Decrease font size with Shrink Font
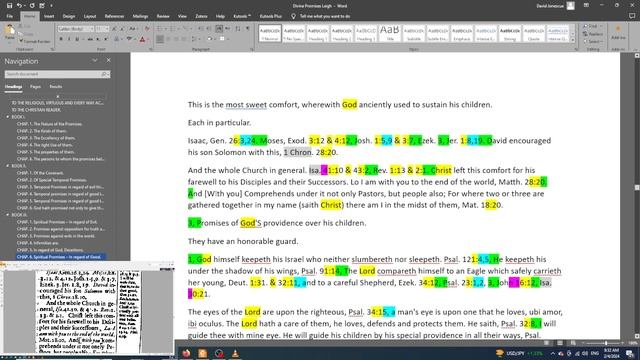640x360 pixels. (122, 29)
